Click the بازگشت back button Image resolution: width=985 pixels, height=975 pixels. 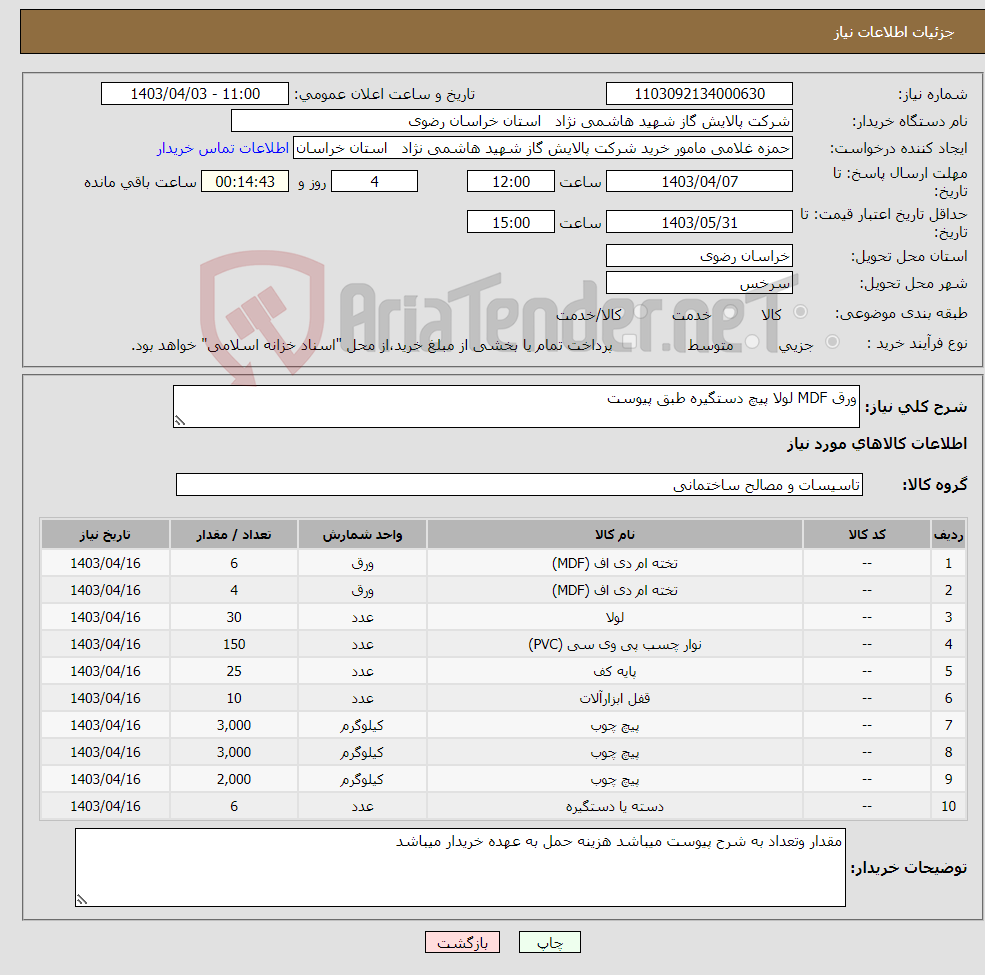point(462,942)
